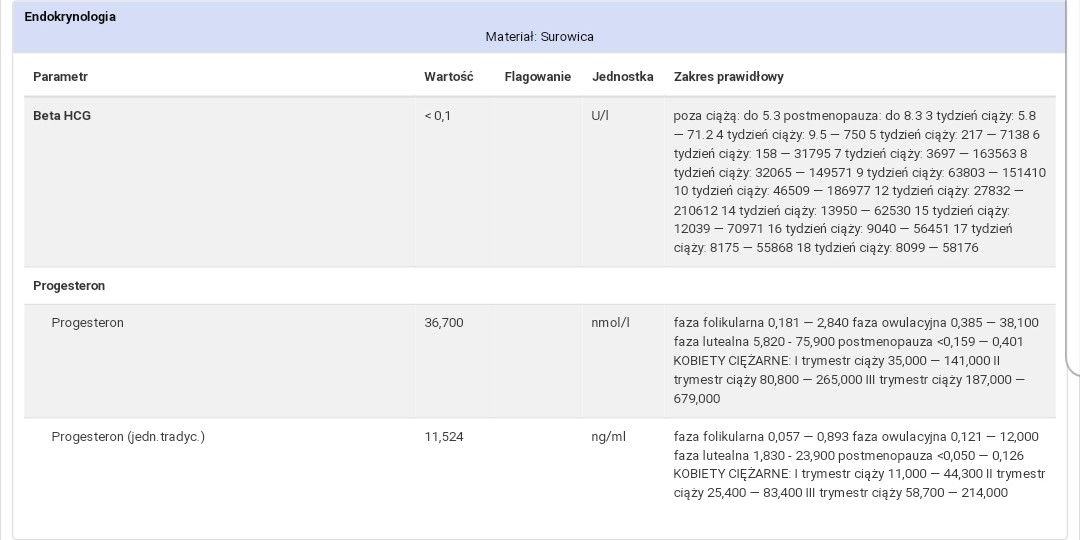Image resolution: width=1080 pixels, height=540 pixels.
Task: Click the Zakres prawidłowy column header
Action: (x=728, y=77)
